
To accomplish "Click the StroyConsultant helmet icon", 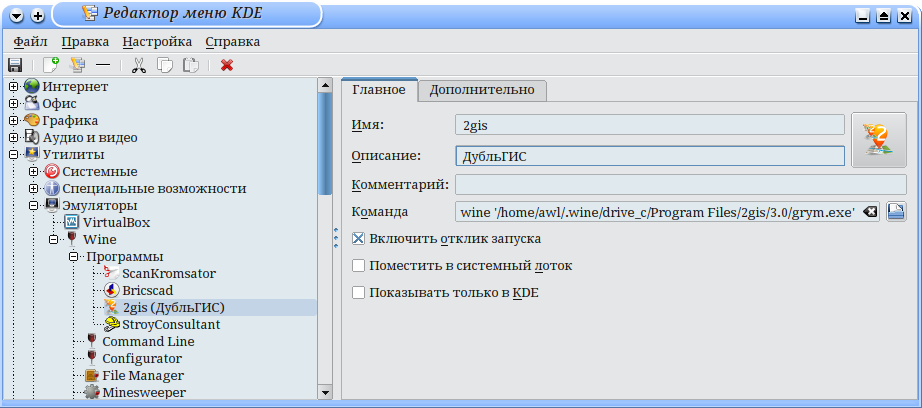I will click(x=111, y=325).
